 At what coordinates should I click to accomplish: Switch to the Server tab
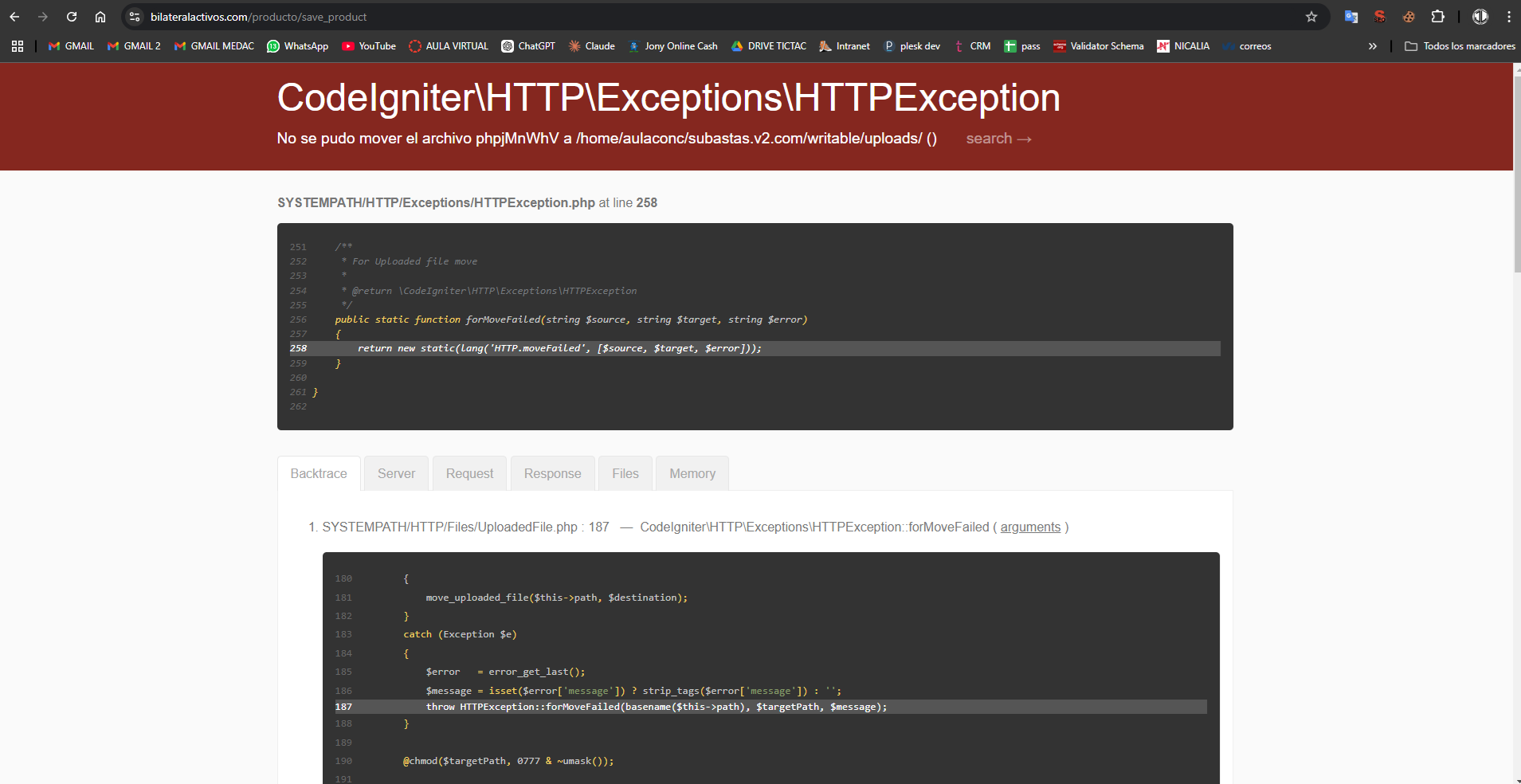397,473
